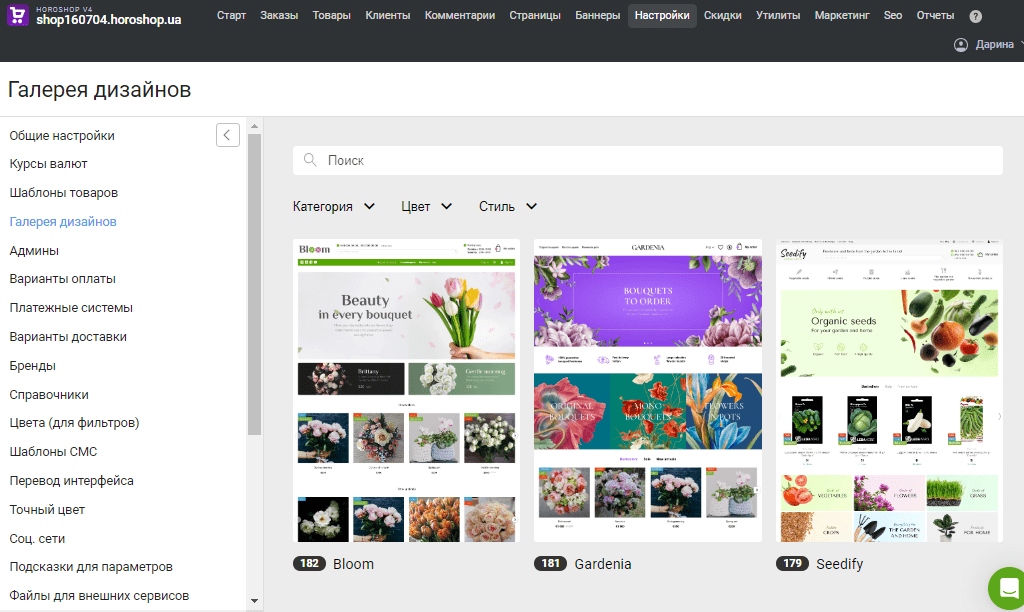Open the Seedify design thumbnail

(x=889, y=391)
